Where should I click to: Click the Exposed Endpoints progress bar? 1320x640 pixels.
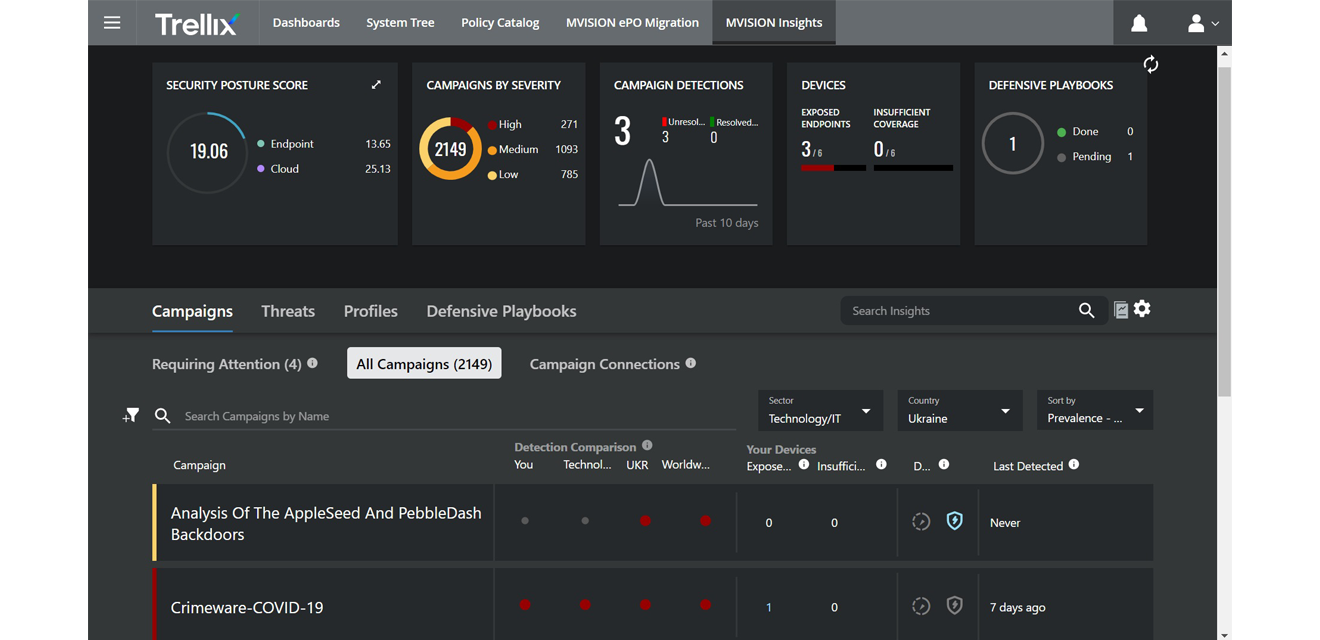(x=833, y=168)
